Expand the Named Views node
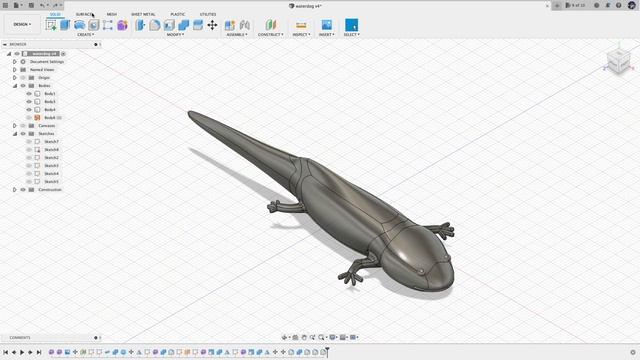Viewport: 640px width, 360px height. click(x=15, y=70)
